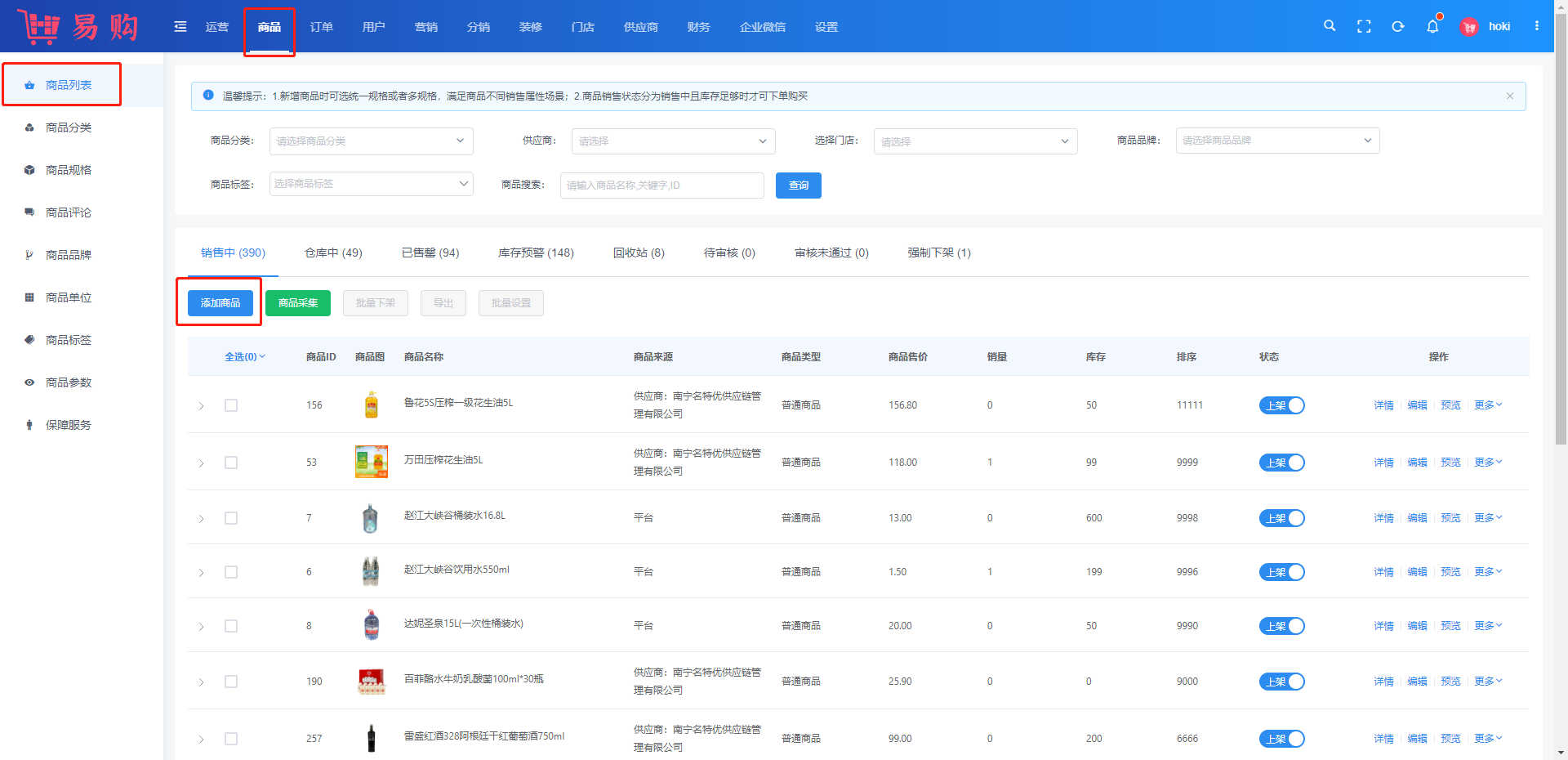This screenshot has width=1568, height=760.
Task: Click the refresh icon in top bar
Action: (x=1398, y=26)
